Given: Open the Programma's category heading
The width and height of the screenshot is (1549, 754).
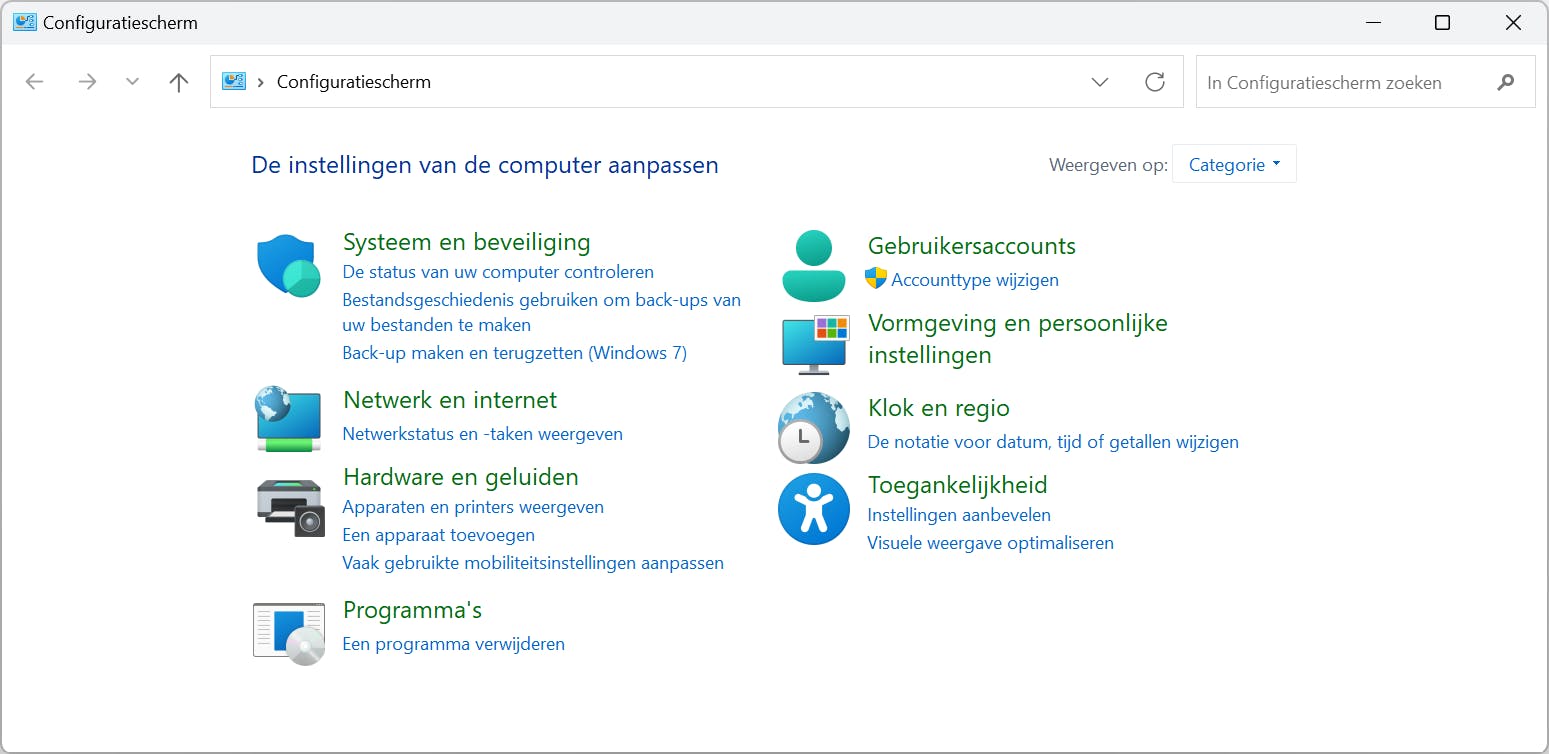Looking at the screenshot, I should (x=413, y=610).
